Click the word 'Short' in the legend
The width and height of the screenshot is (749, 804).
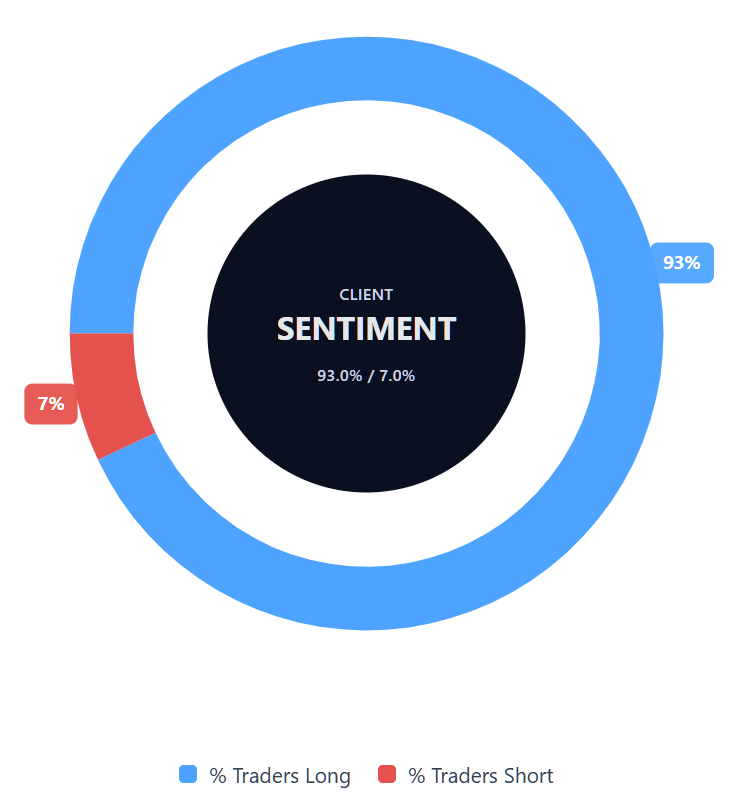click(529, 776)
